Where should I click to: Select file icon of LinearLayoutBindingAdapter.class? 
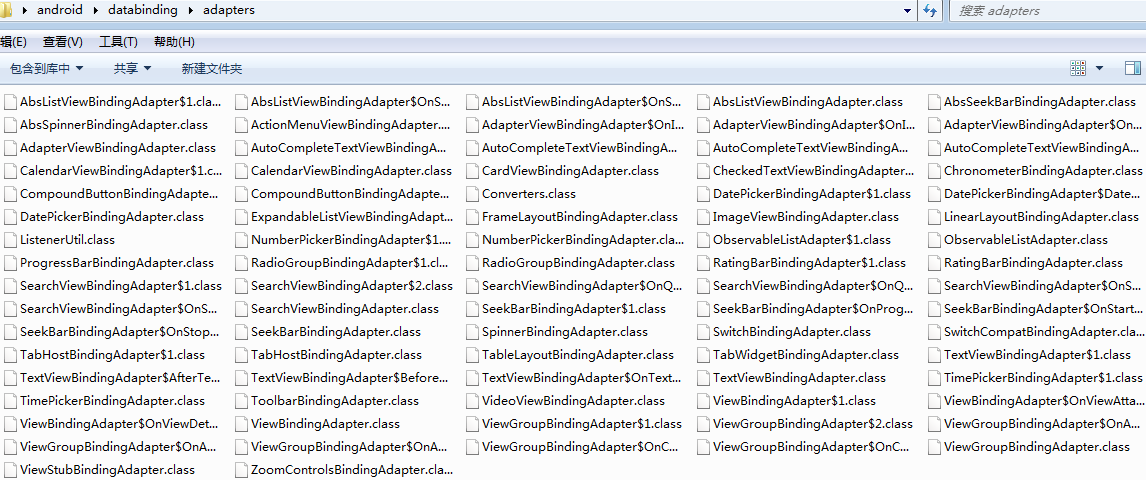(x=933, y=216)
